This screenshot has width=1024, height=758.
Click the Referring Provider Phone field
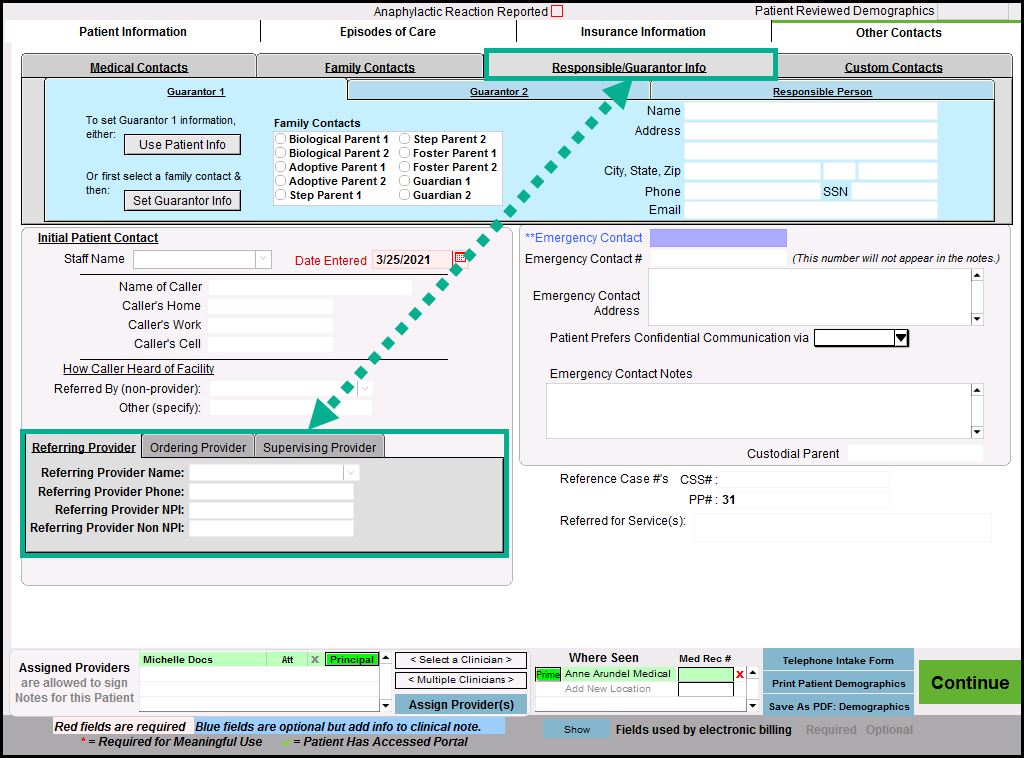[x=271, y=492]
